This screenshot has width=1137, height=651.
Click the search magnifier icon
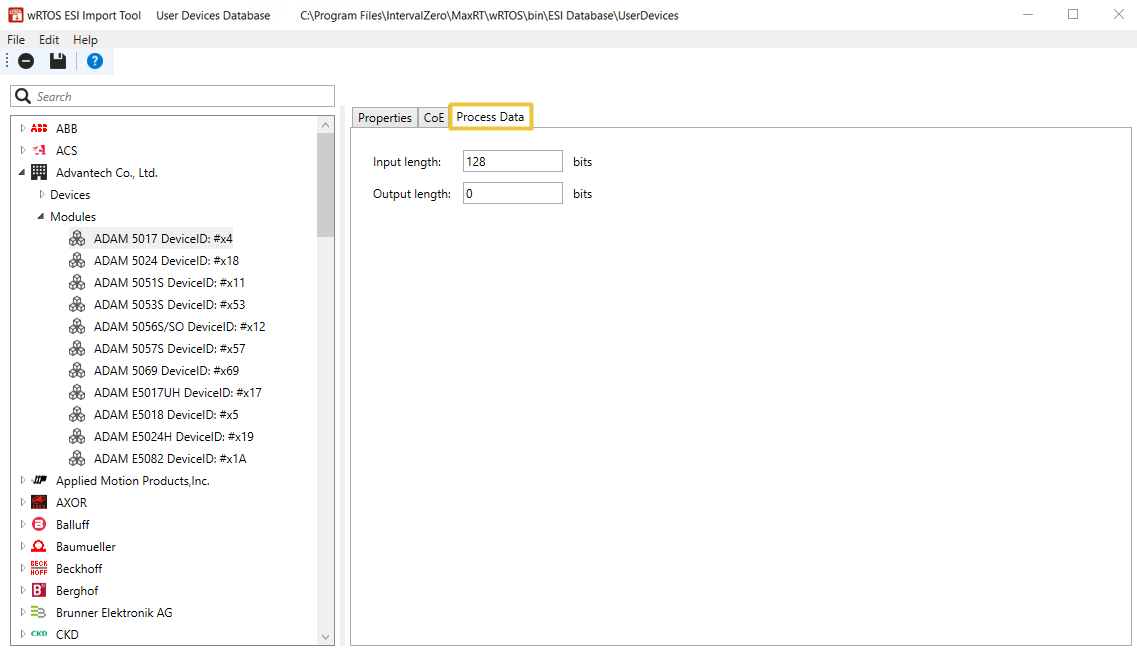[x=23, y=96]
